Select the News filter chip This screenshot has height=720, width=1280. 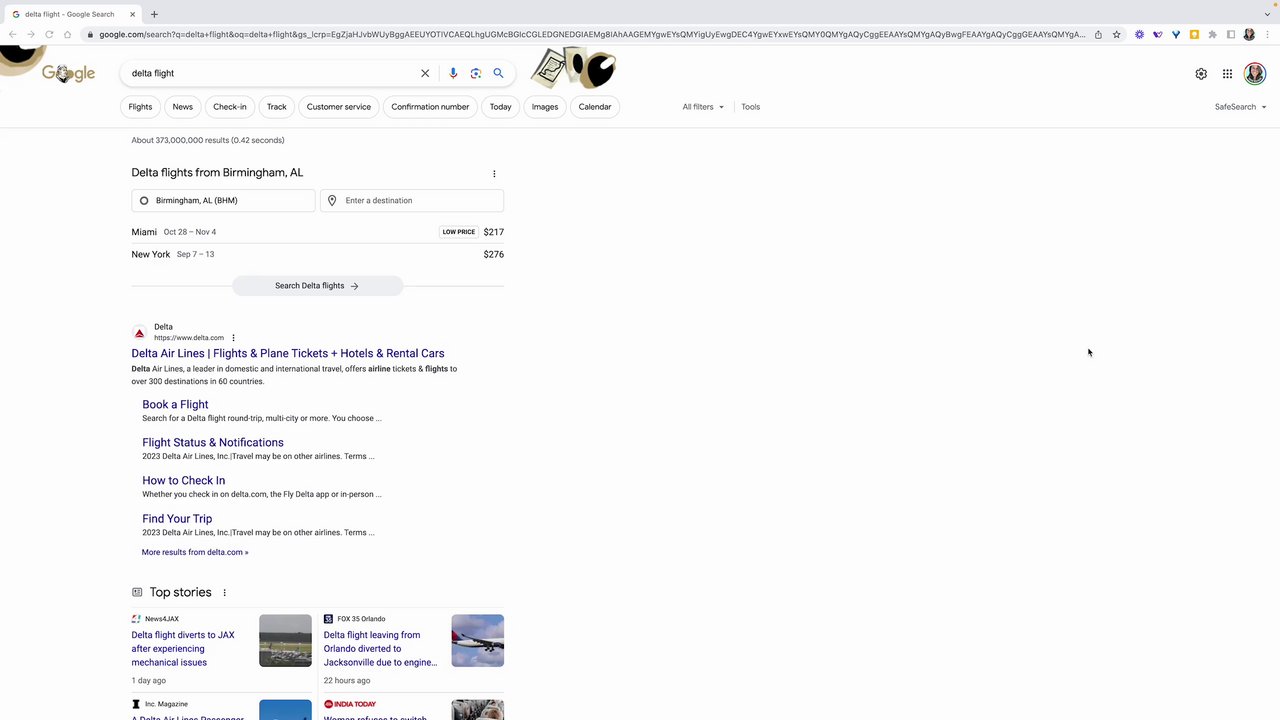182,107
